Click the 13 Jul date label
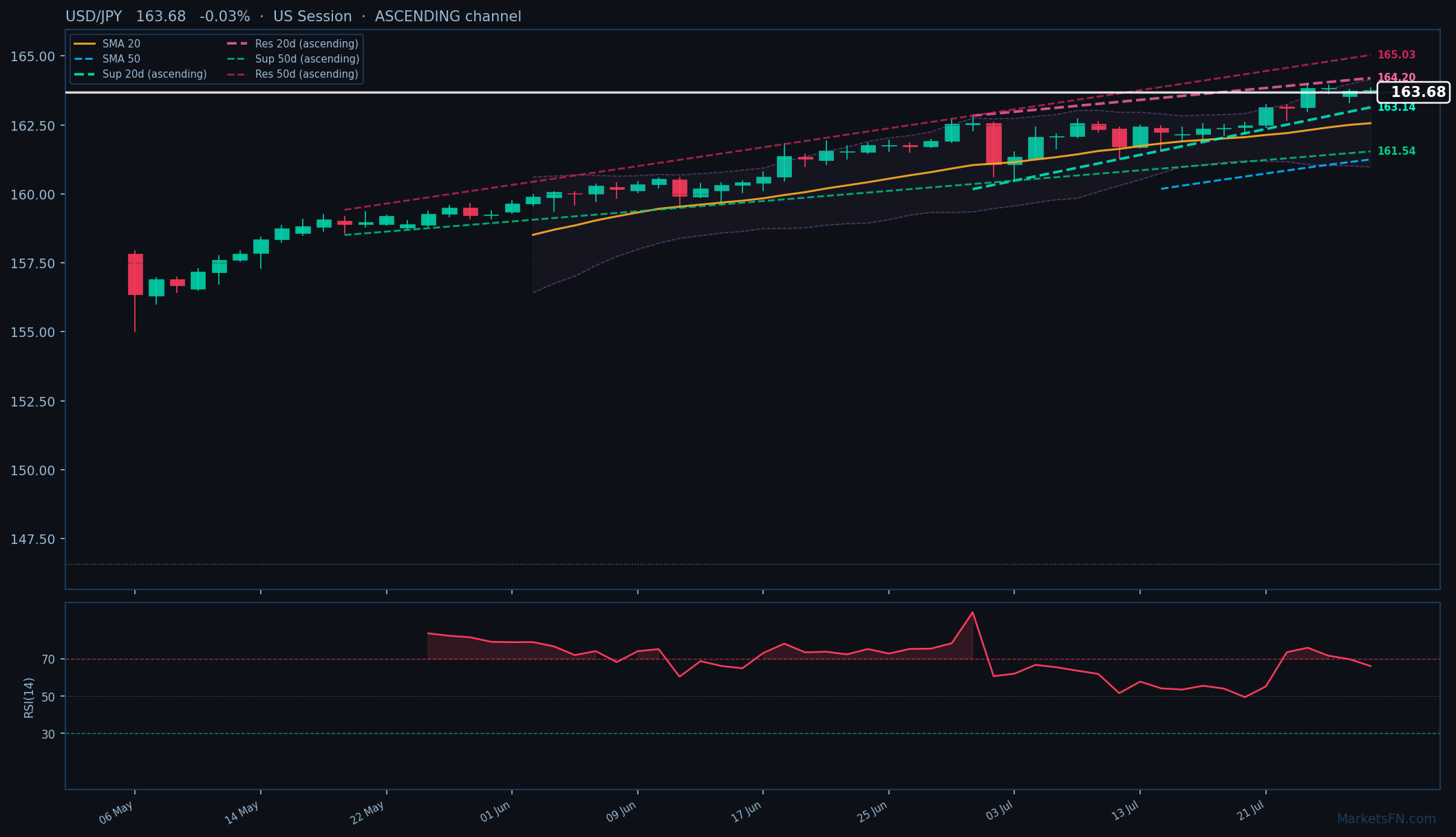Viewport: 1456px width, 837px height. pyautogui.click(x=1126, y=812)
